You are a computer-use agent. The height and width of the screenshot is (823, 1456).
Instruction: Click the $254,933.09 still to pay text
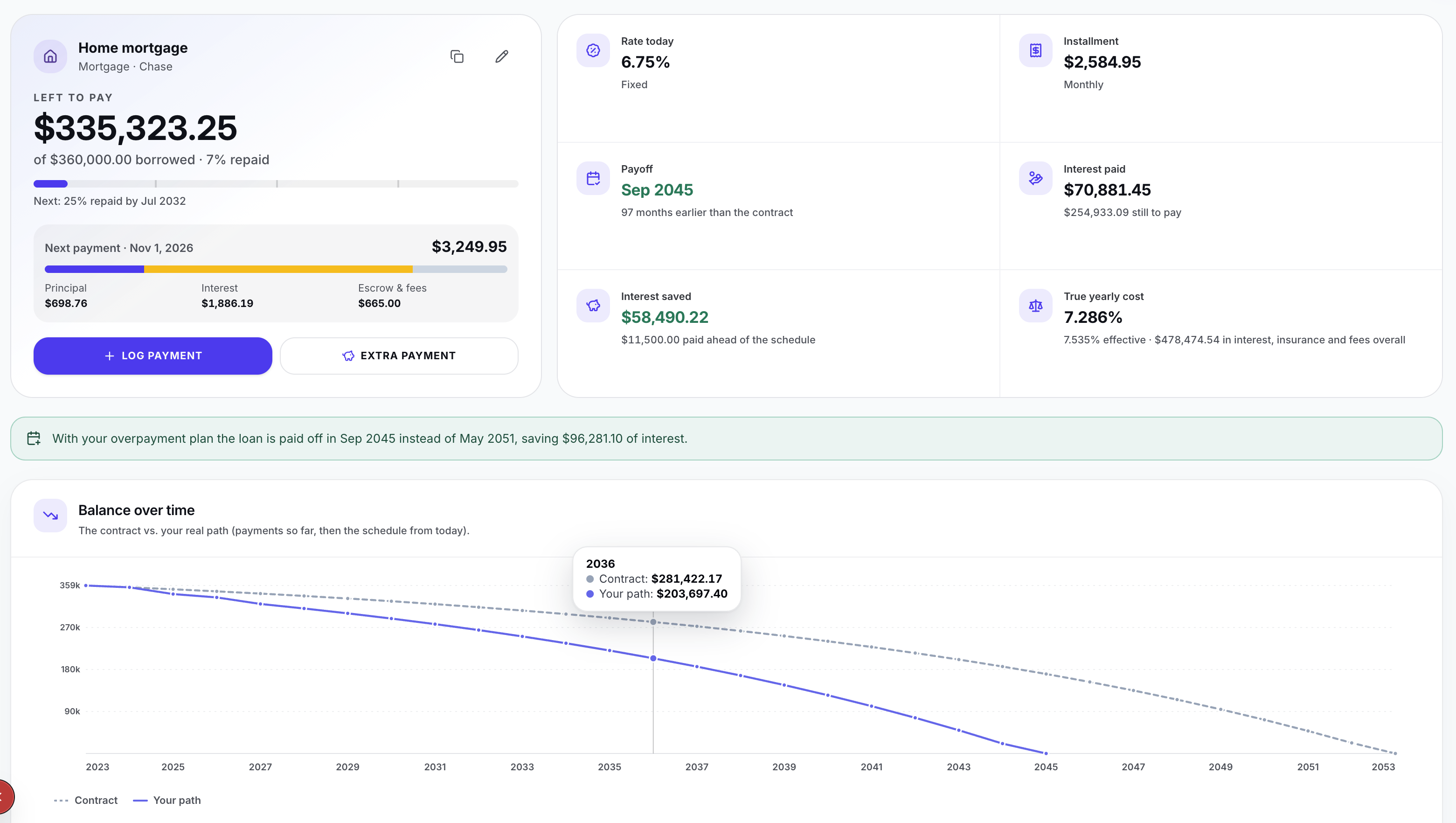(x=1123, y=213)
